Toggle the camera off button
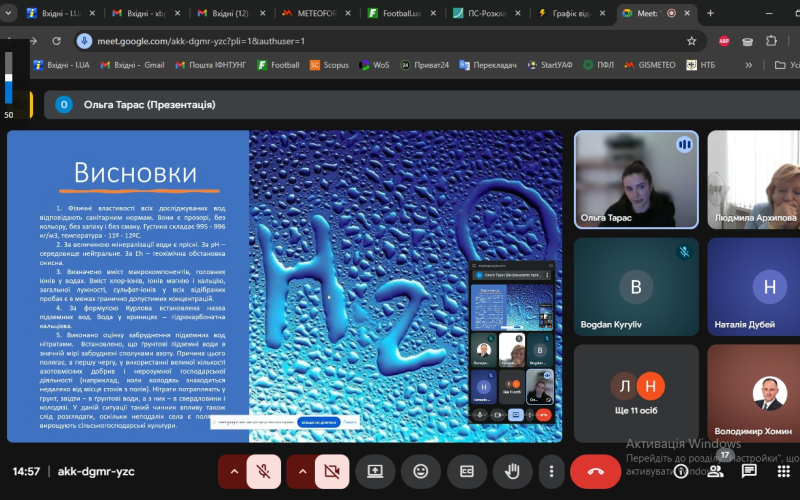The height and width of the screenshot is (500, 800). click(332, 471)
